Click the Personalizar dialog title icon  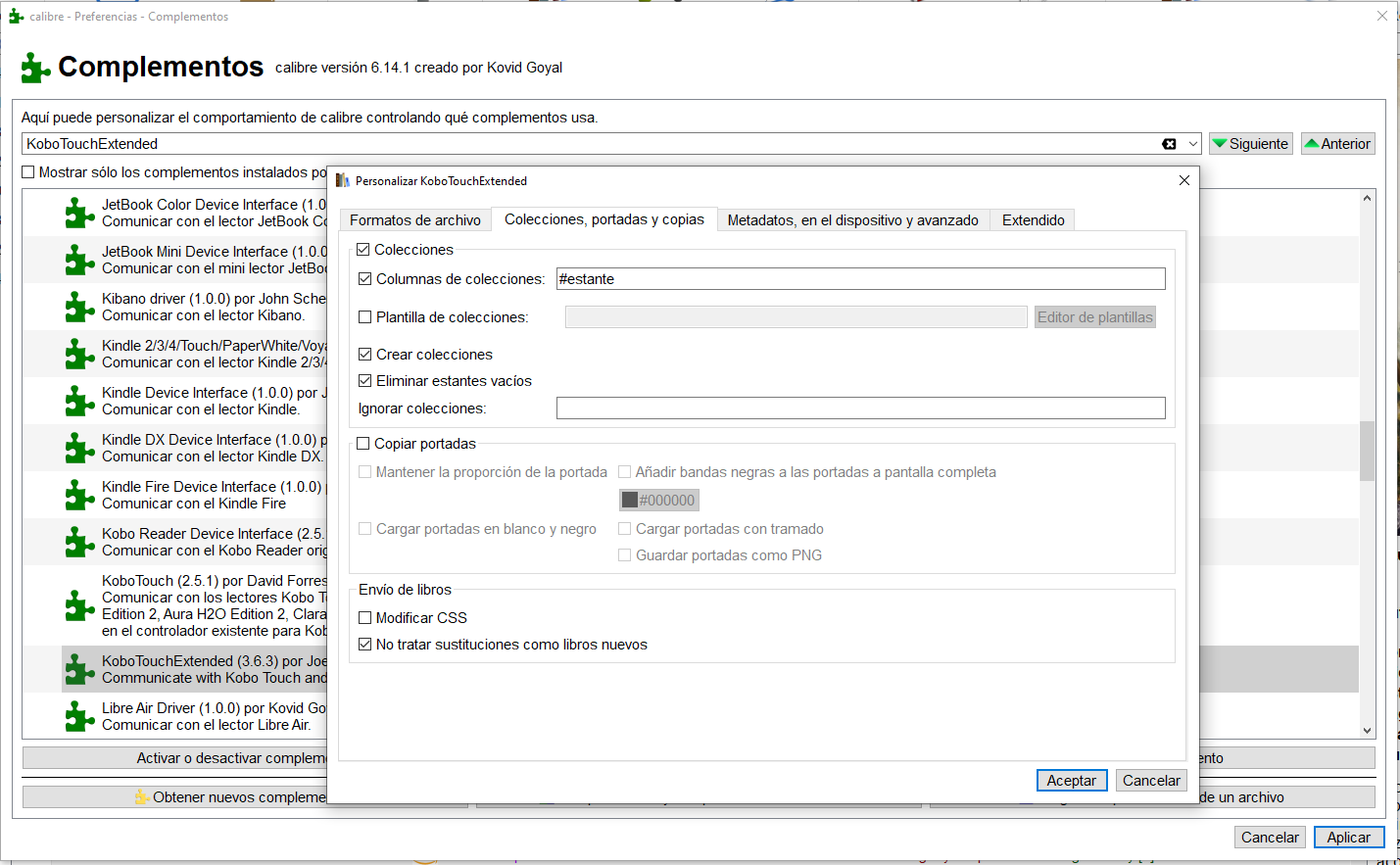[342, 180]
